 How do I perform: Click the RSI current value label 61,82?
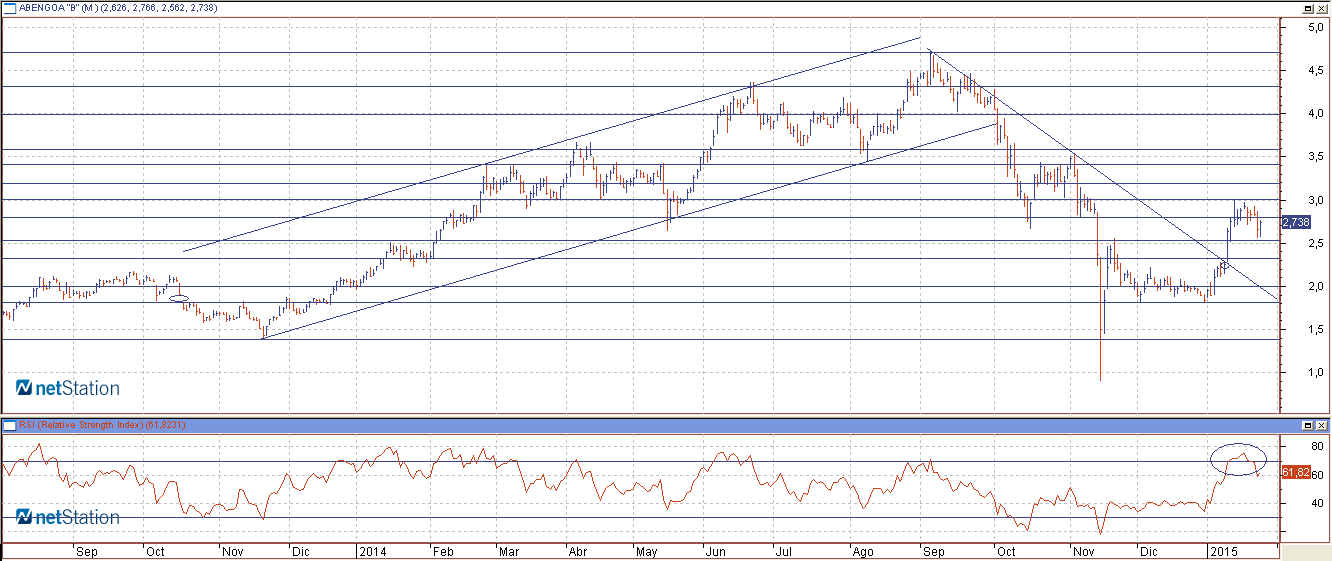click(x=1295, y=472)
